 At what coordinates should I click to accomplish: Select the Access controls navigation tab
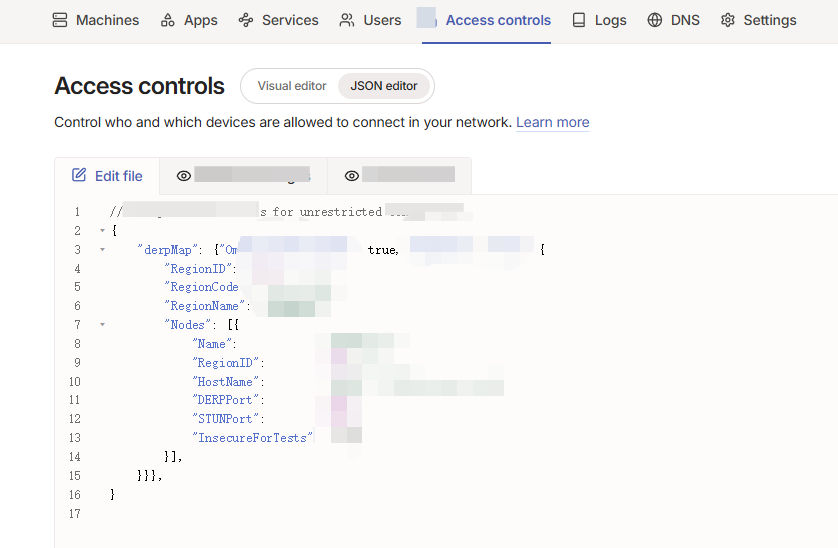point(498,20)
